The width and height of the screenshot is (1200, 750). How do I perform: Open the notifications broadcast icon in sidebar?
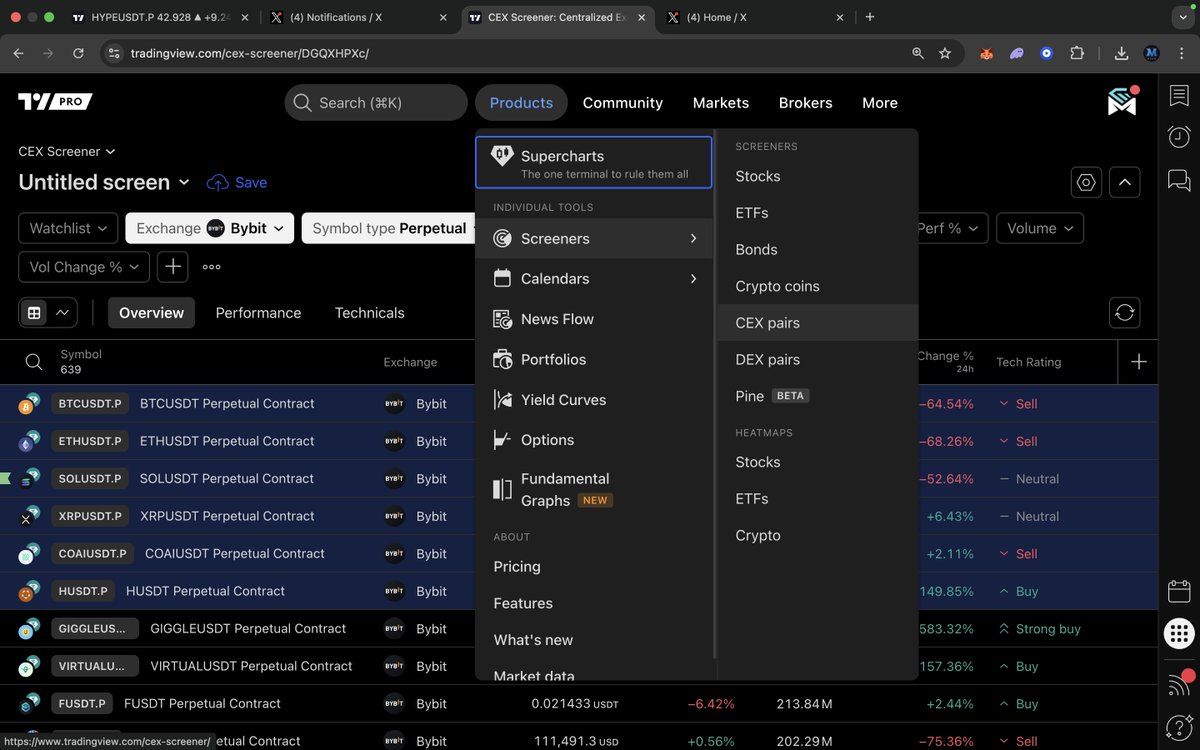pos(1179,684)
